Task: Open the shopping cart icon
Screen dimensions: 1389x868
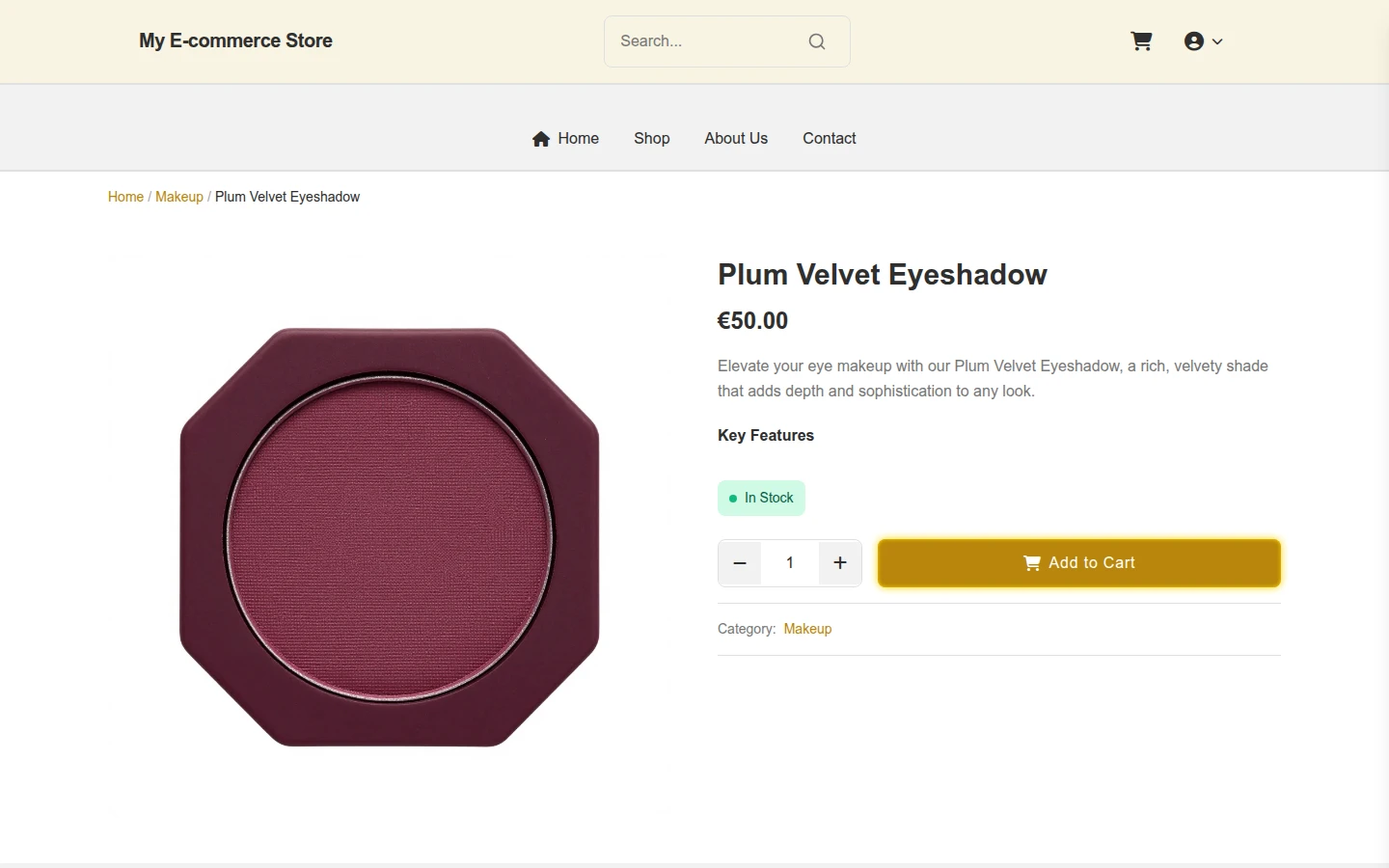Action: pos(1141,41)
